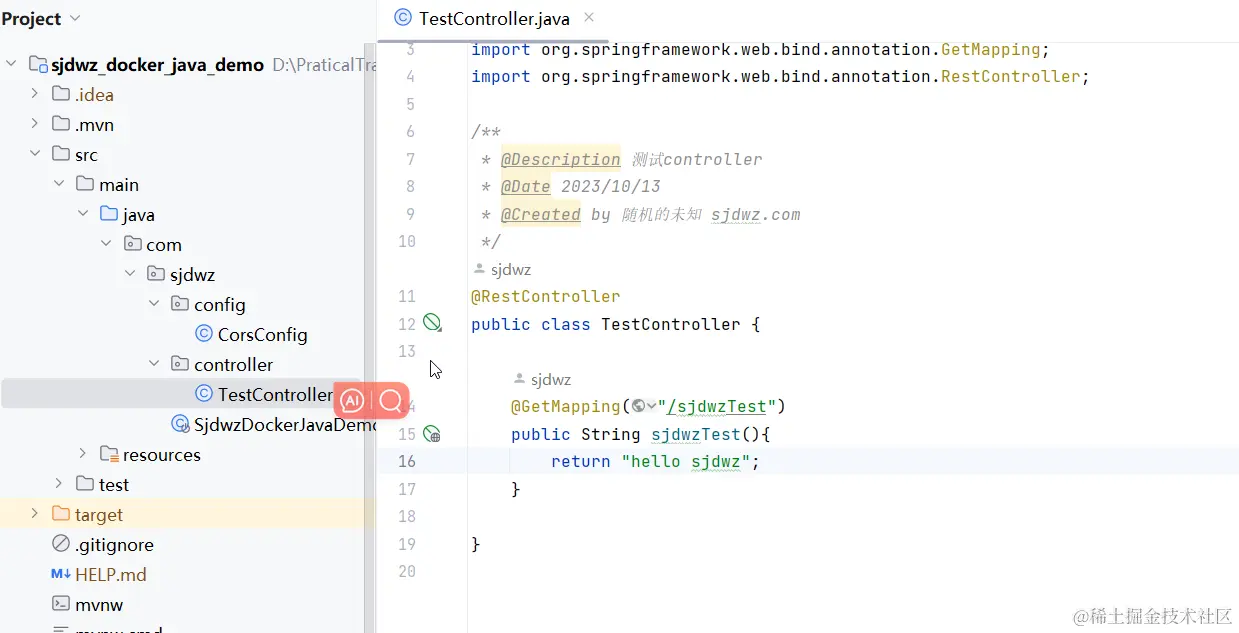The height and width of the screenshot is (633, 1239).
Task: Open the globe URL dropdown in GetMapping
Action: tap(644, 406)
